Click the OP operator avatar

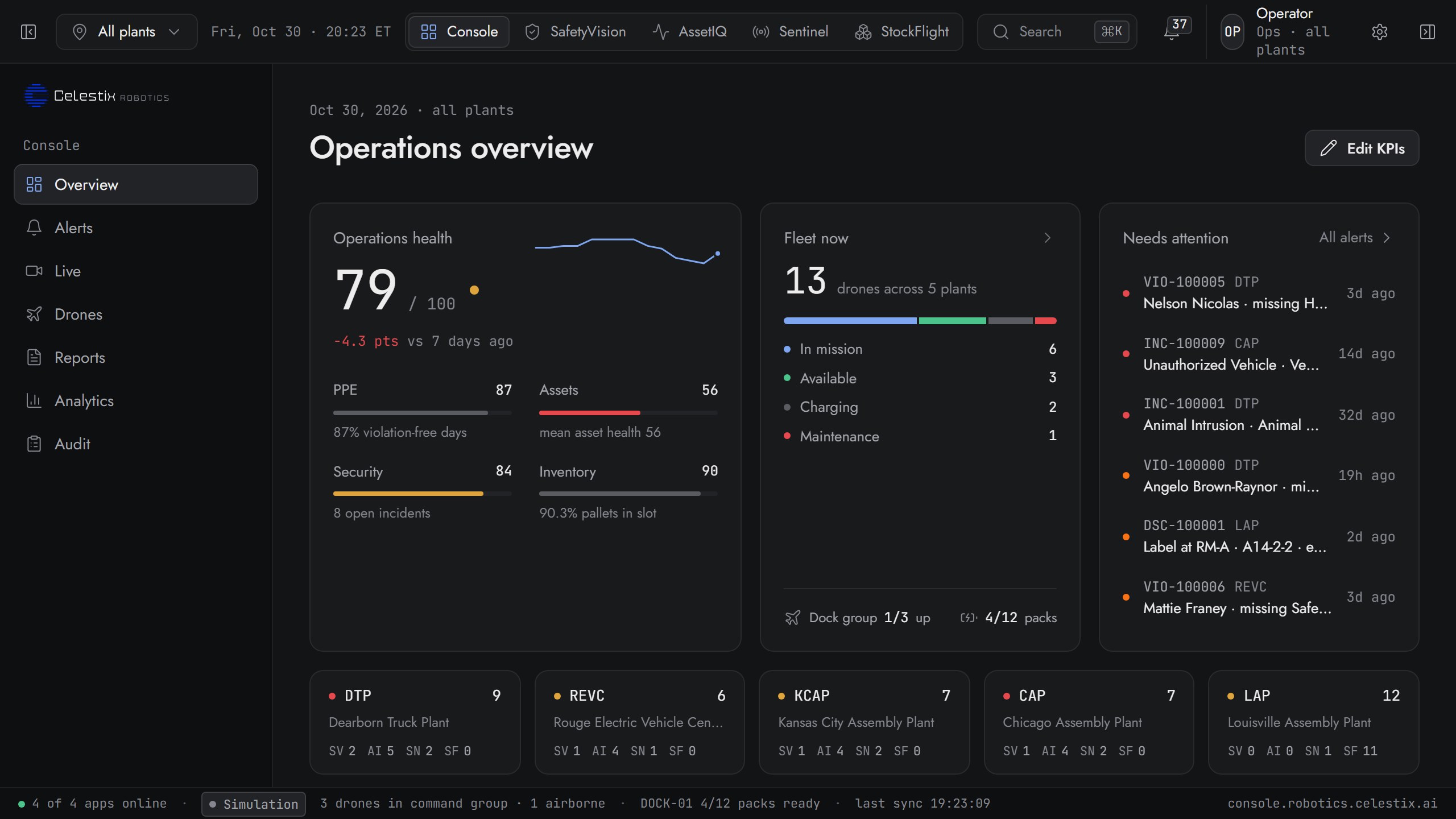pyautogui.click(x=1232, y=32)
